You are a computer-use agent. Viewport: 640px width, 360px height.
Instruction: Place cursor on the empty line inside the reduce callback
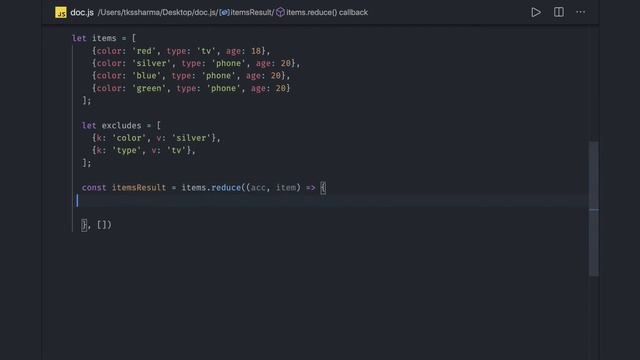click(x=331, y=200)
